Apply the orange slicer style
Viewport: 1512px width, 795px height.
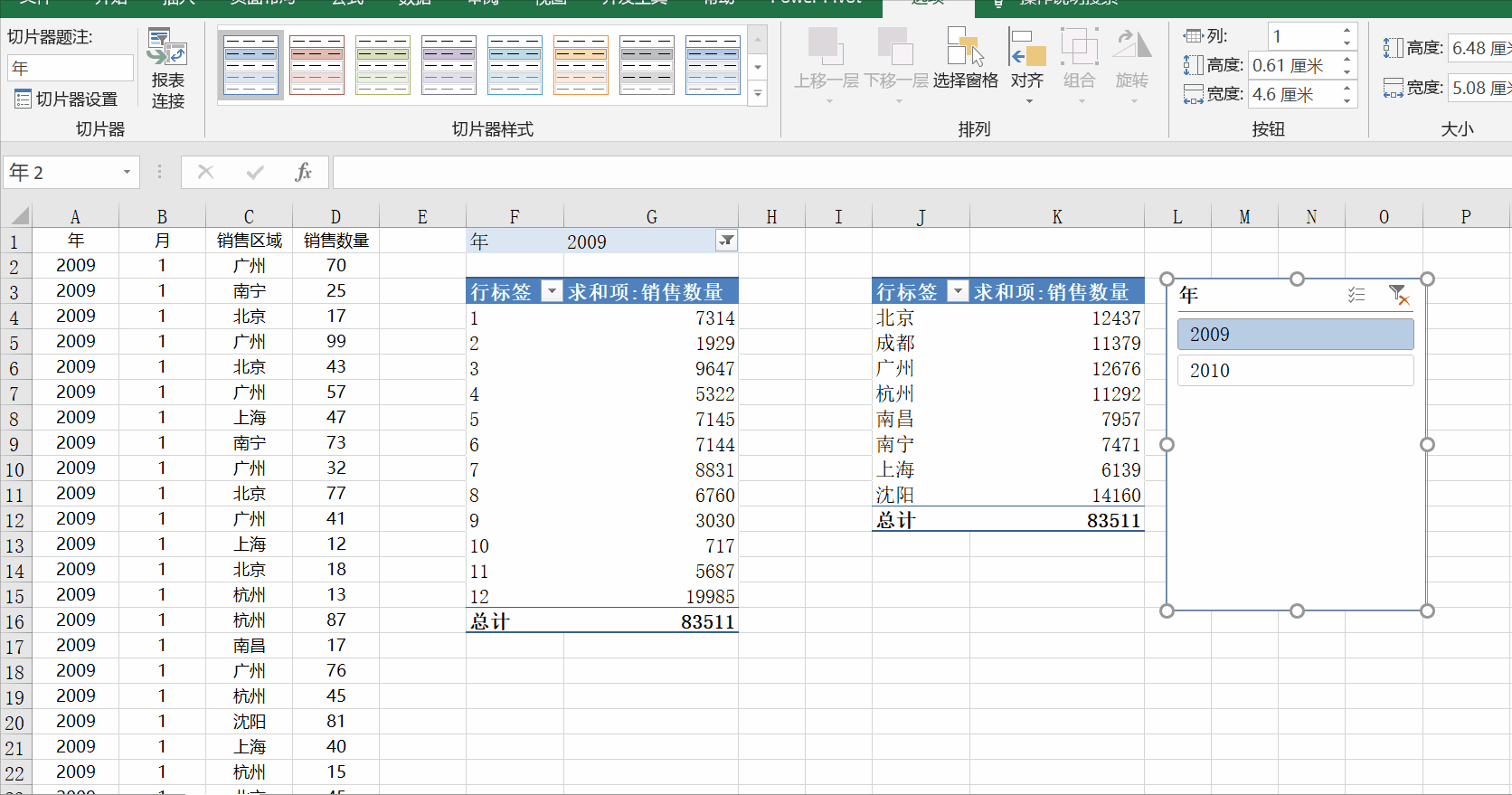[x=581, y=65]
